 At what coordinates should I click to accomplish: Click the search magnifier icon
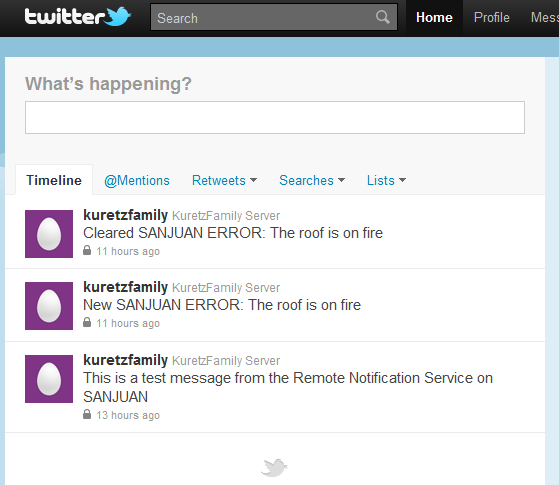(x=383, y=17)
